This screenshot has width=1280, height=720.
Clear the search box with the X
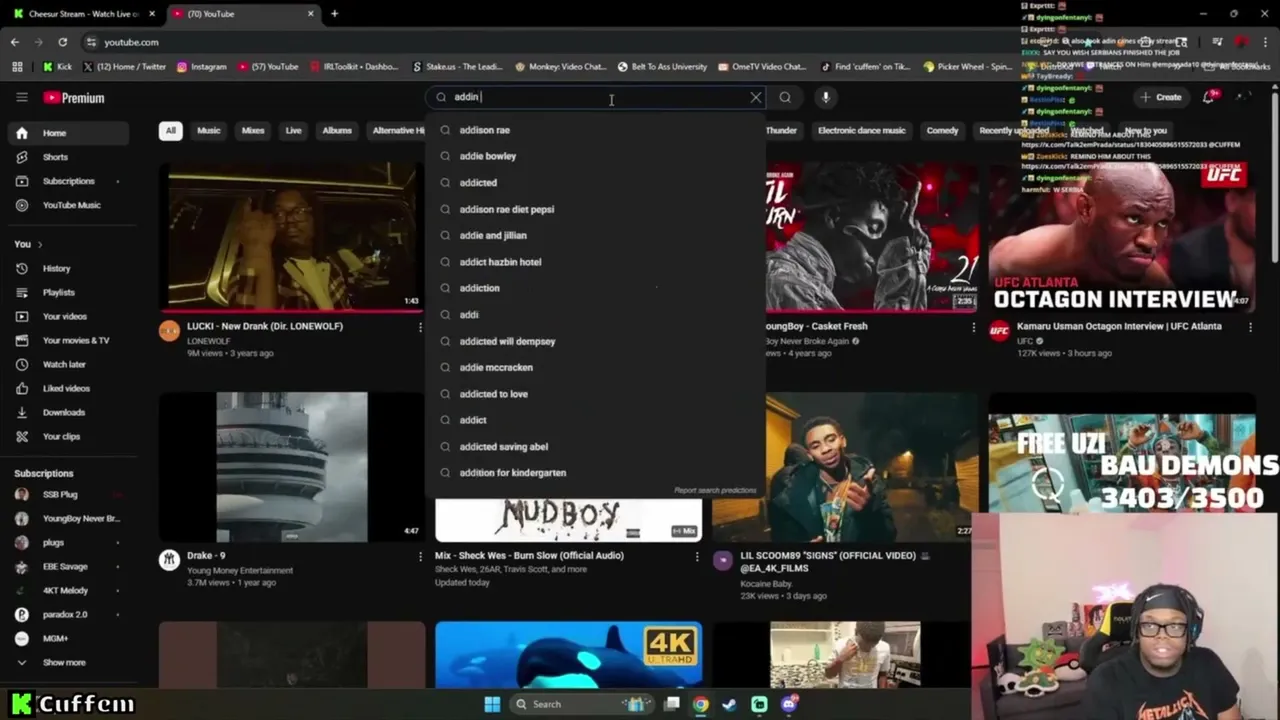pyautogui.click(x=756, y=97)
